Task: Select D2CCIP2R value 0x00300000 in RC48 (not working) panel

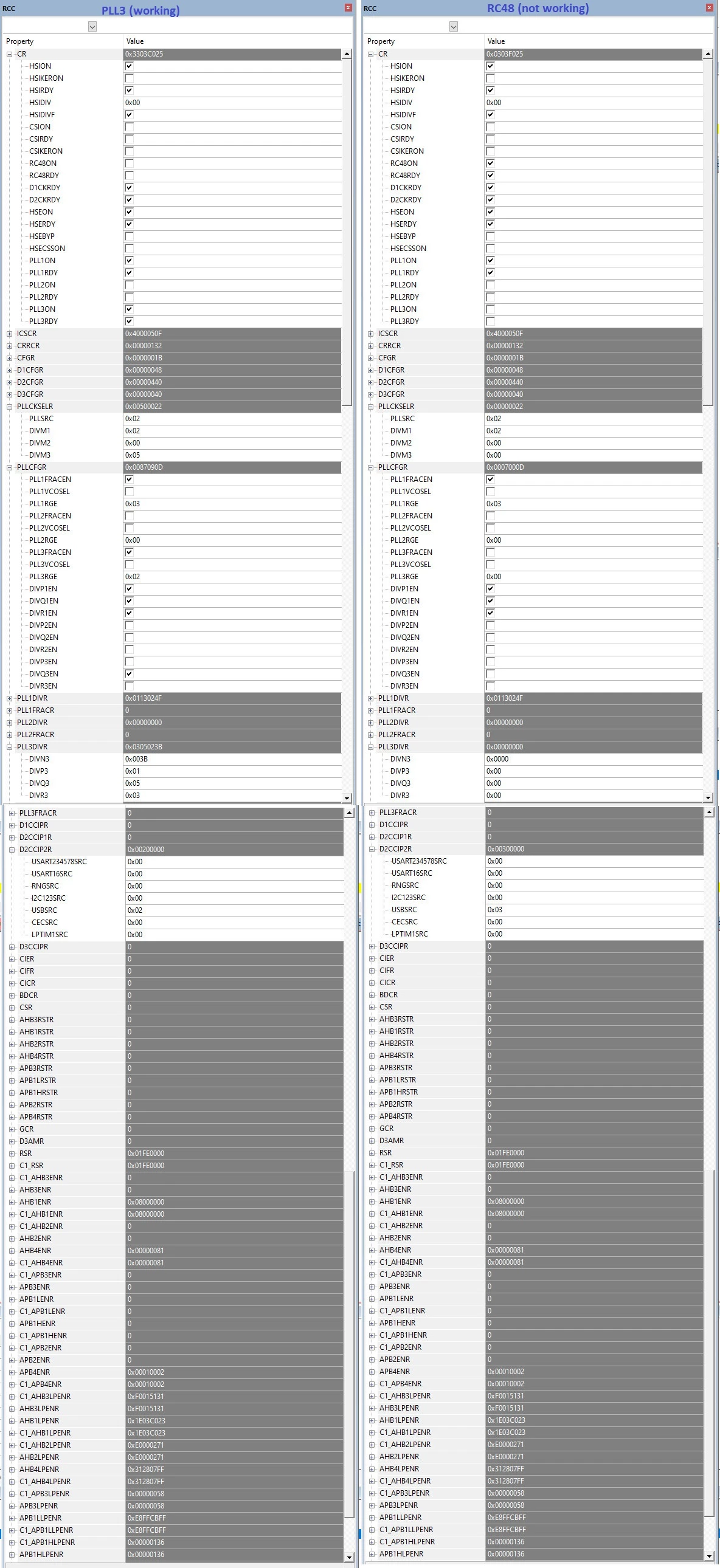Action: click(595, 848)
